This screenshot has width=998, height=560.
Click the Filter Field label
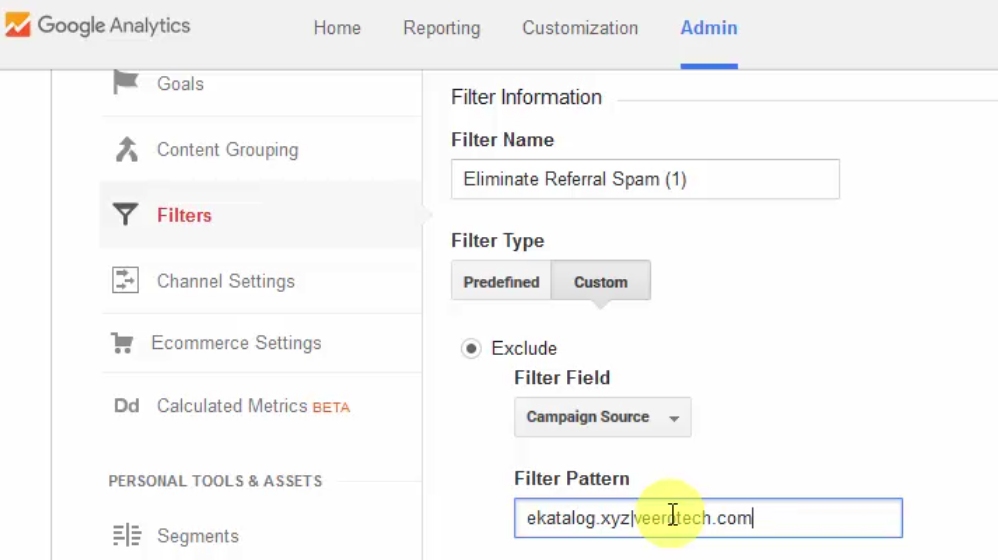point(562,377)
